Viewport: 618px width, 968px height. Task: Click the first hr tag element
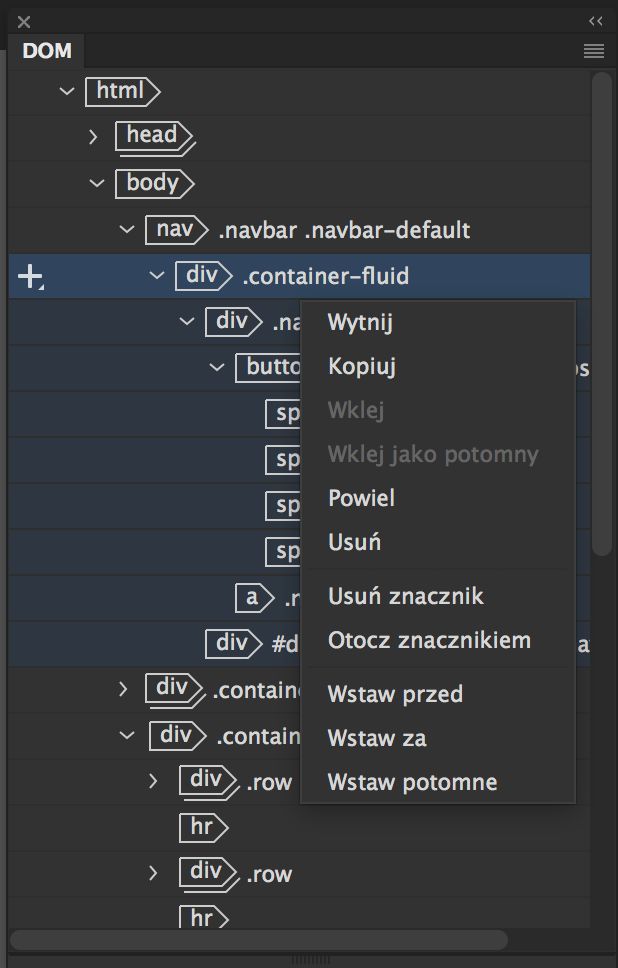point(204,827)
